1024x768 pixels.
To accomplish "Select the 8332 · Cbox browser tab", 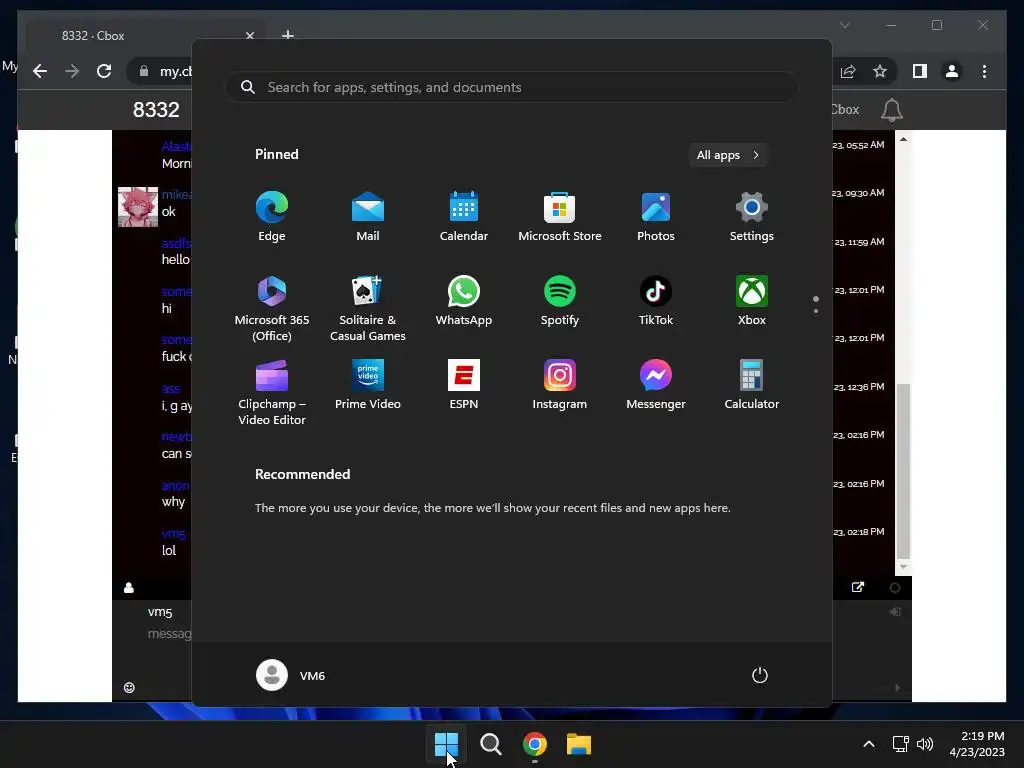I will 144,36.
